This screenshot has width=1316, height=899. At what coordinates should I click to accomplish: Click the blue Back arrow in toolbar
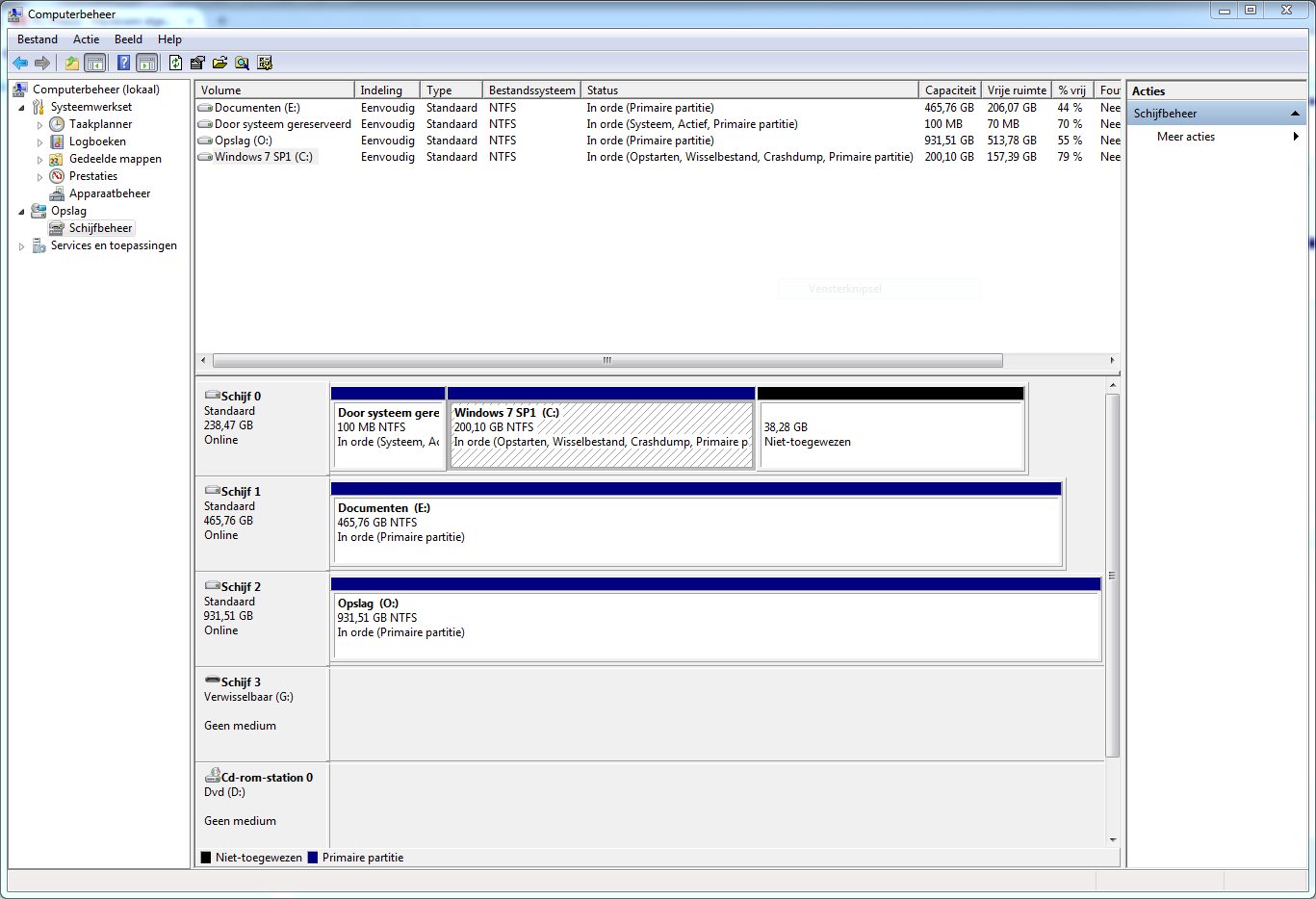19,64
